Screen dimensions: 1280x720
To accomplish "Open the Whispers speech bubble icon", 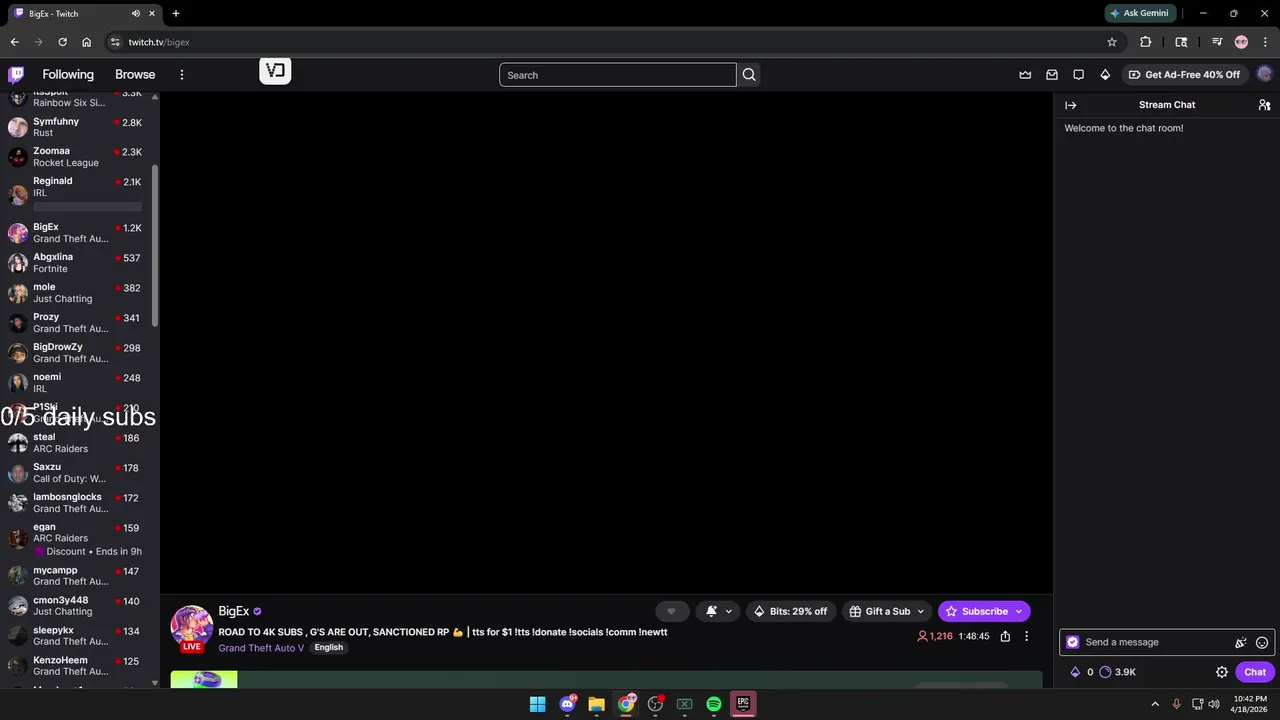I will 1078,75.
